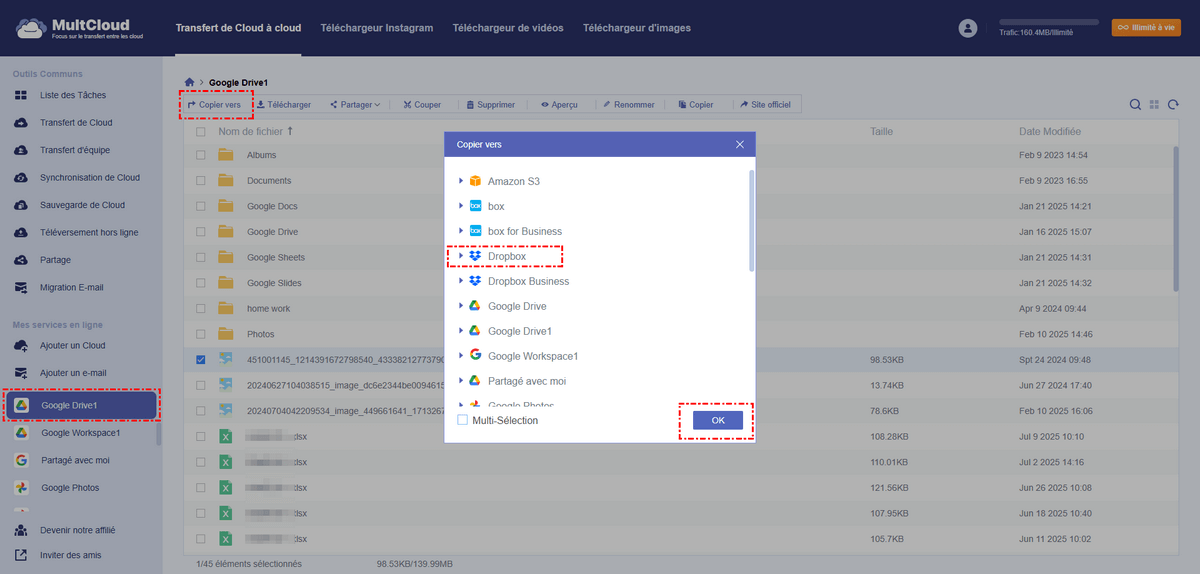
Task: Click Google Photos sidebar icon
Action: coord(21,488)
